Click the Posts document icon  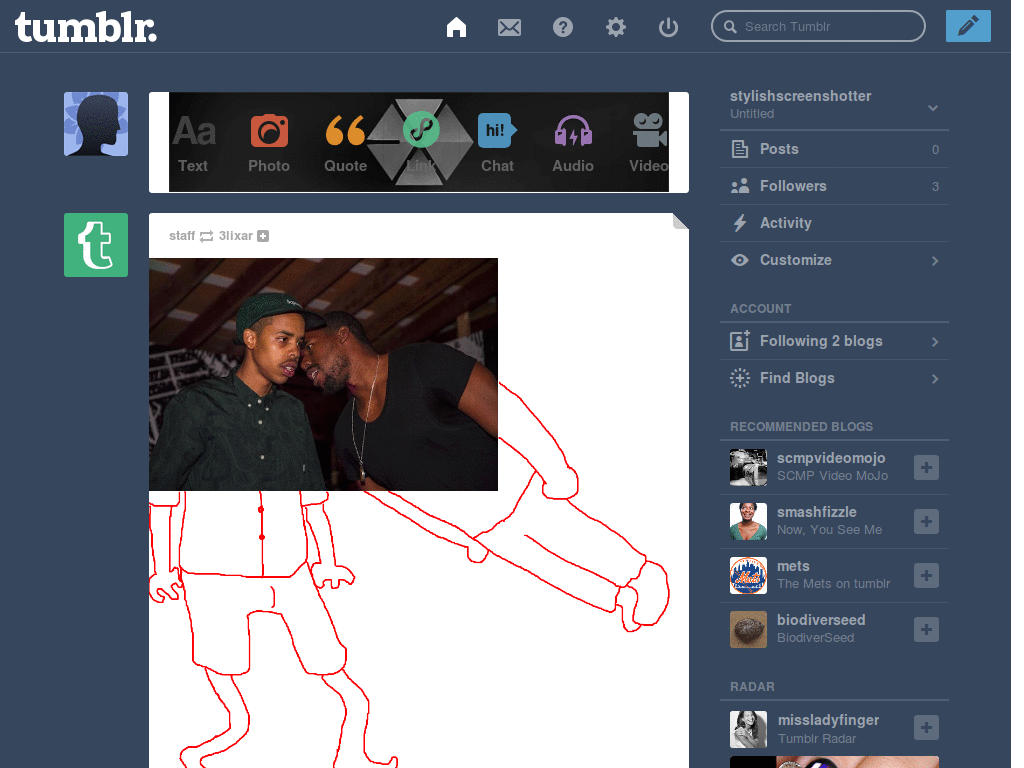click(x=740, y=149)
